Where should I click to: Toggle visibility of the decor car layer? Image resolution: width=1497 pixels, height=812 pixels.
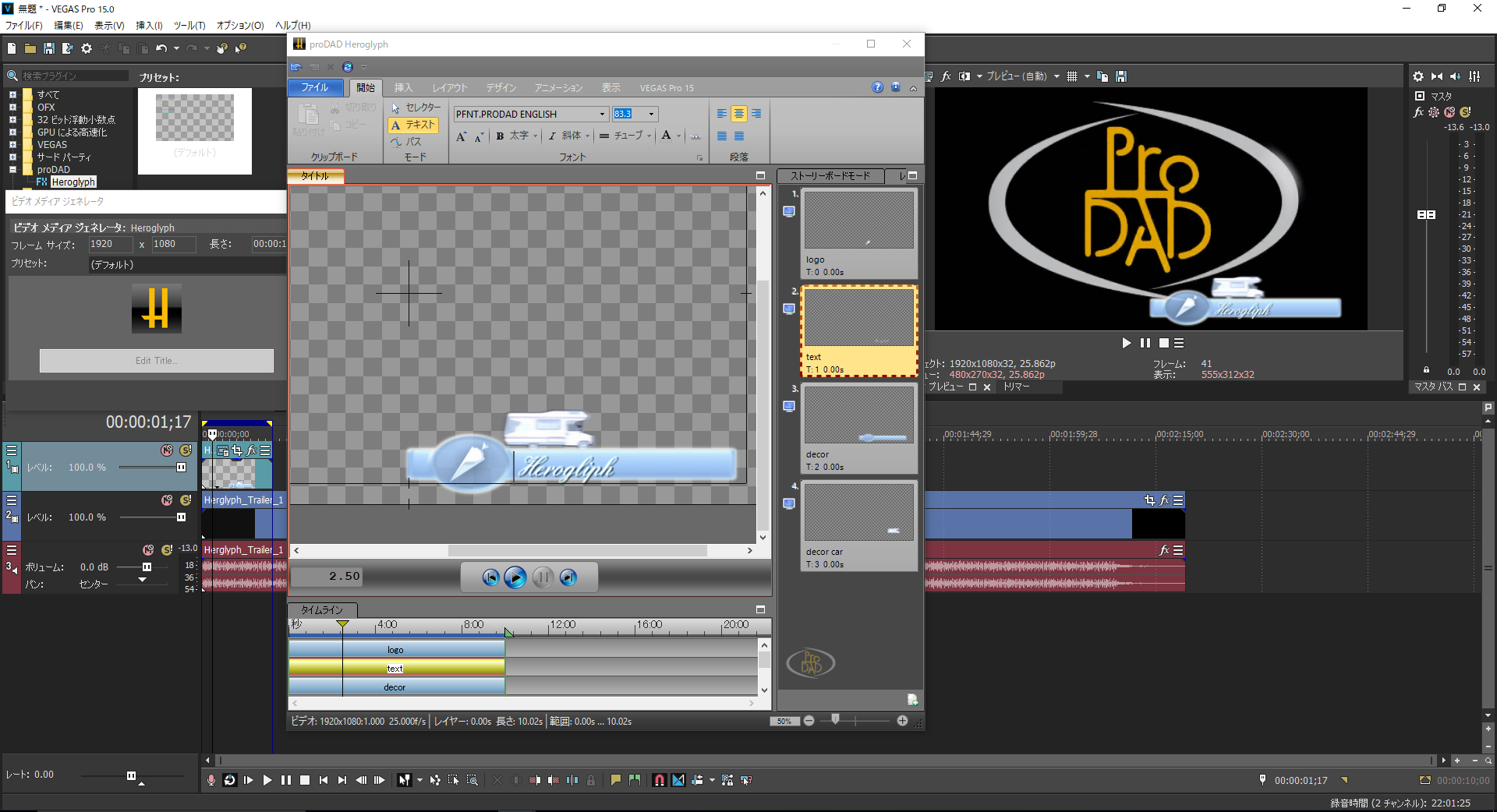789,503
